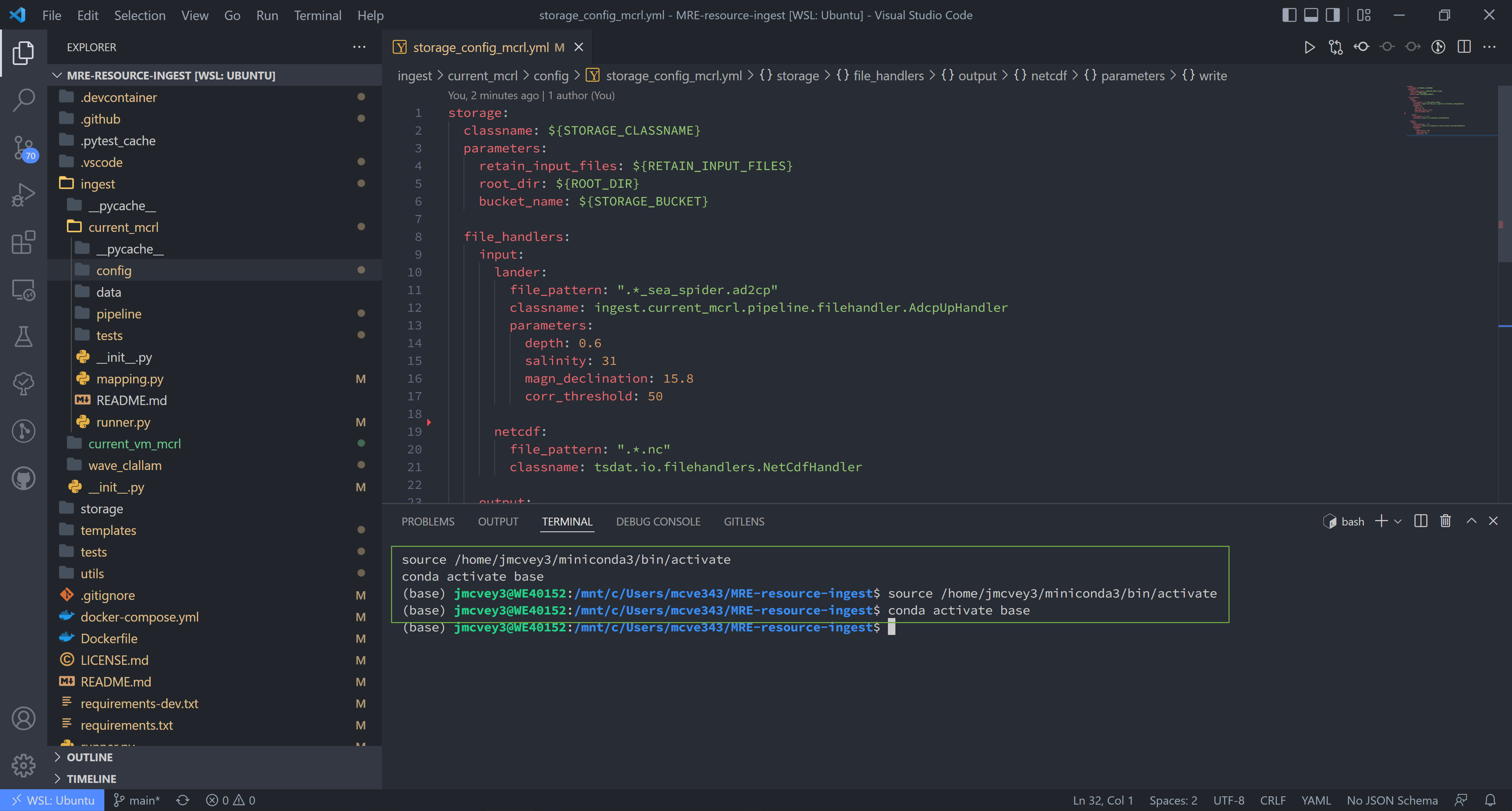1512x811 pixels.
Task: Click the feedback icon in status bar
Action: click(x=1461, y=800)
